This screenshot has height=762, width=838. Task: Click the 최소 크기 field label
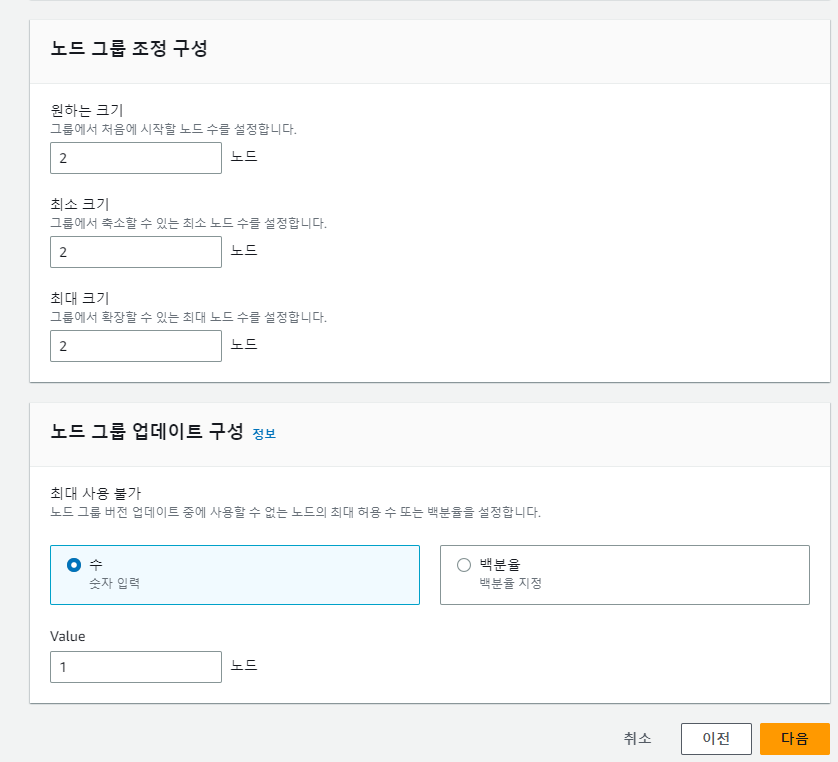(79, 204)
